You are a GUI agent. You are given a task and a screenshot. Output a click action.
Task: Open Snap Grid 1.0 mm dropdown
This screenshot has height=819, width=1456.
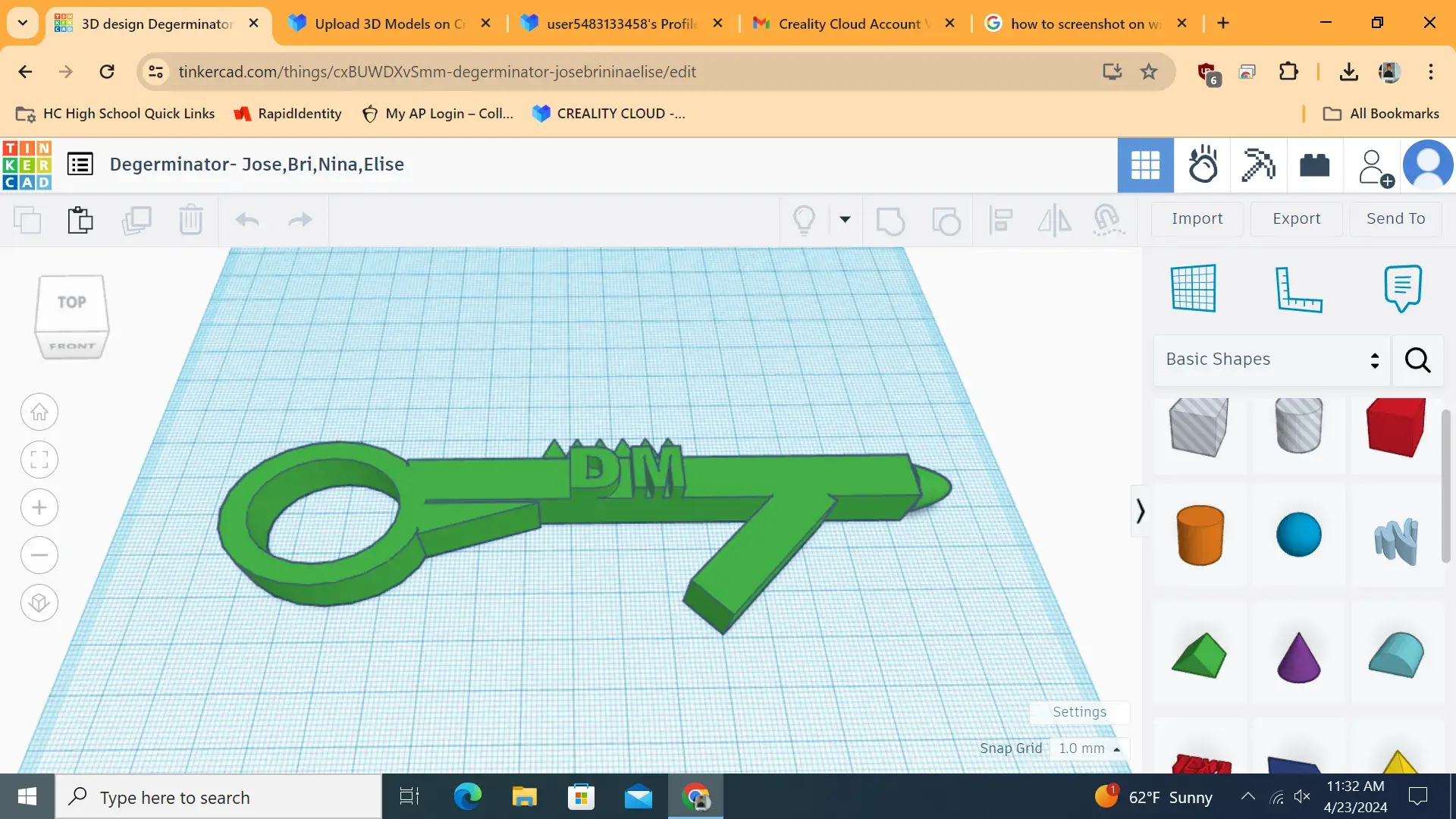(1089, 748)
